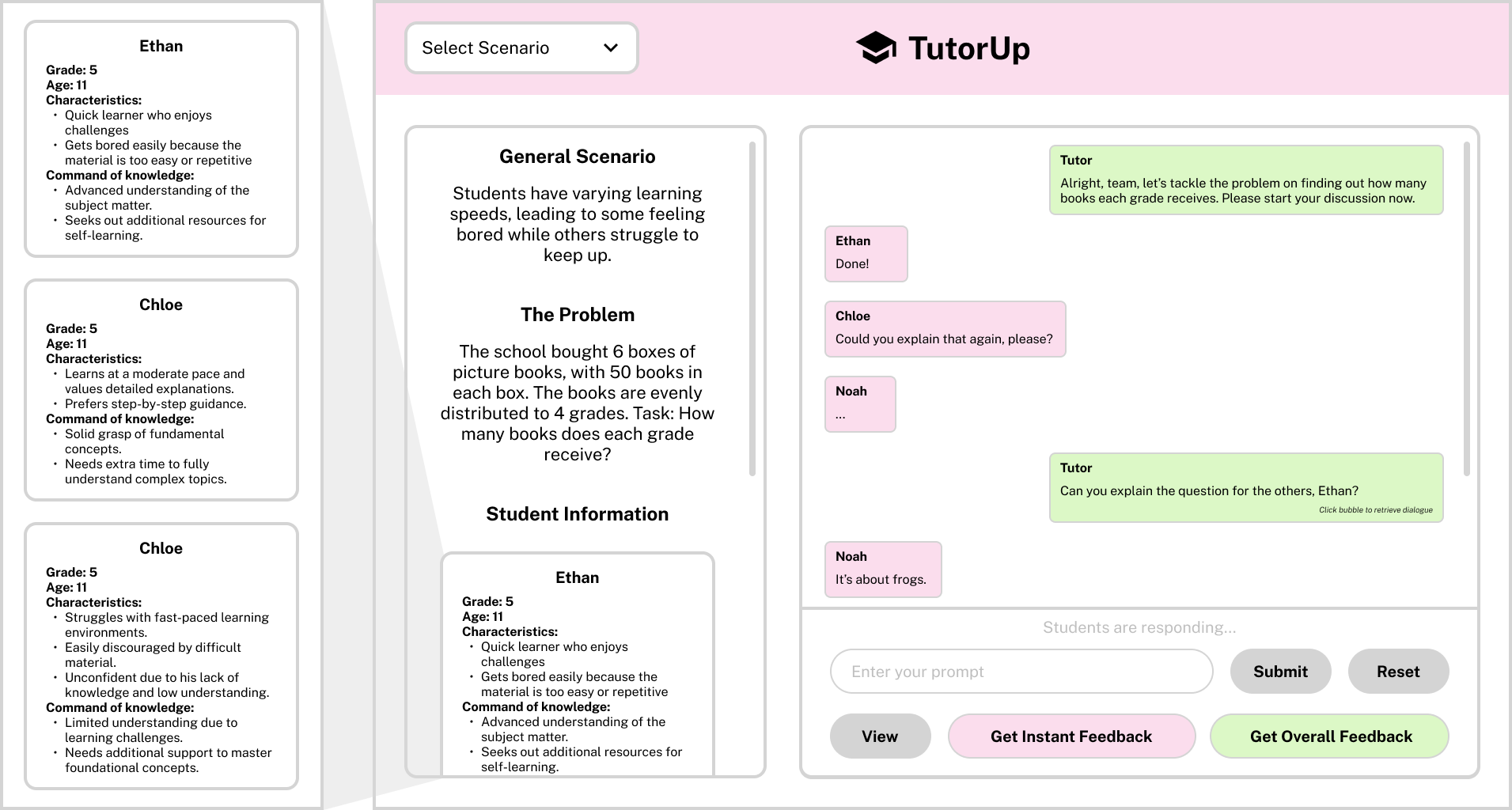The width and height of the screenshot is (1512, 810).
Task: Click the first Tutor message bubble
Action: click(1246, 180)
